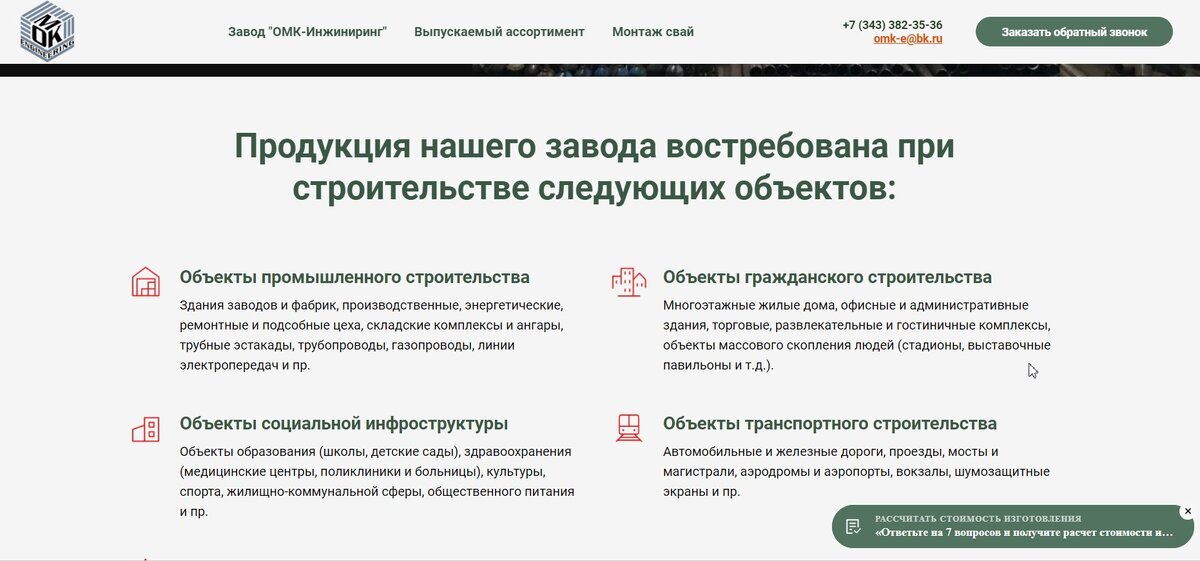Screen dimensions: 1200x561
Task: Open the Выпускаемый ассортимент menu item
Action: (499, 32)
